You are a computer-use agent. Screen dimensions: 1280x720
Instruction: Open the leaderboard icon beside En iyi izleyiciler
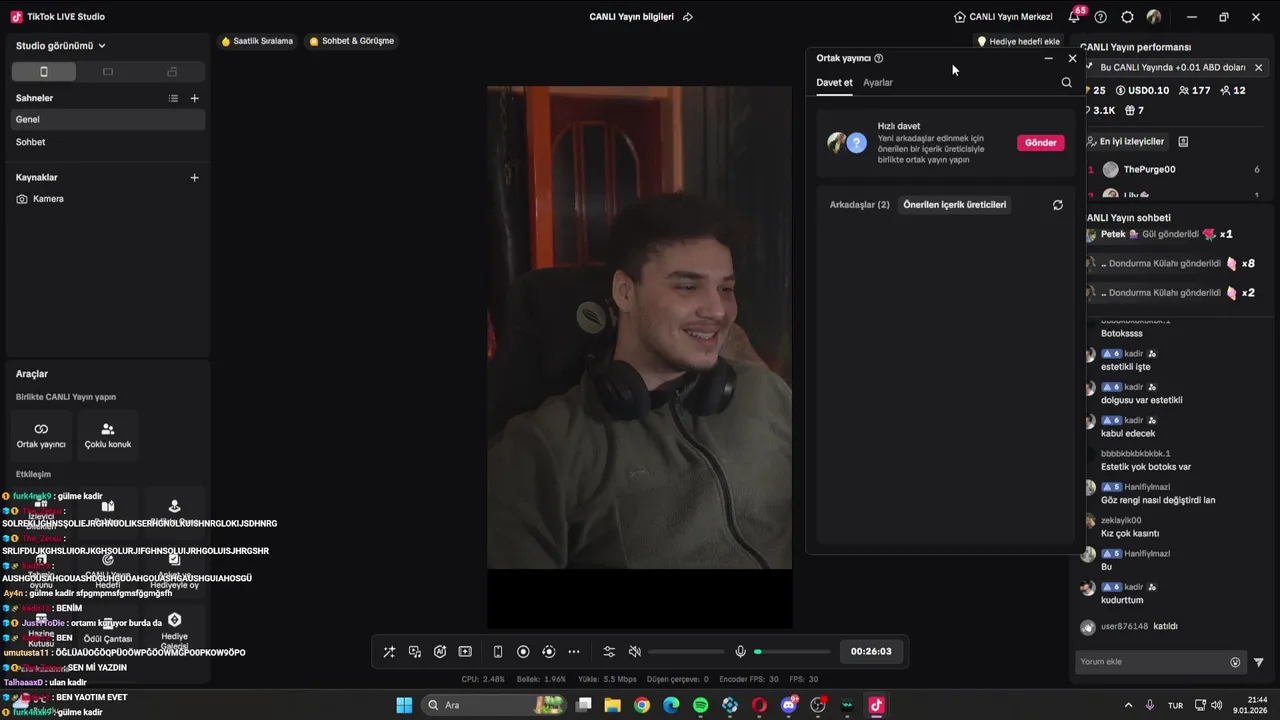tap(1183, 142)
